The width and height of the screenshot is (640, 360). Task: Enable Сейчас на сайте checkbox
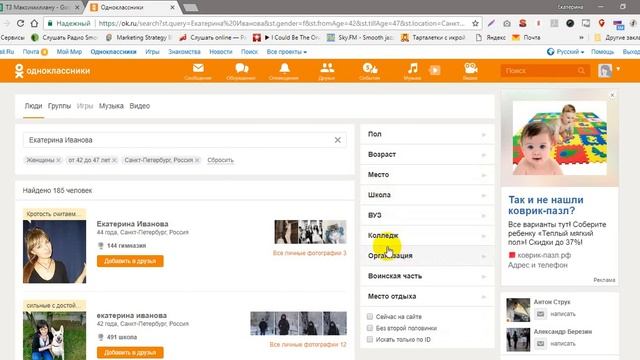370,316
